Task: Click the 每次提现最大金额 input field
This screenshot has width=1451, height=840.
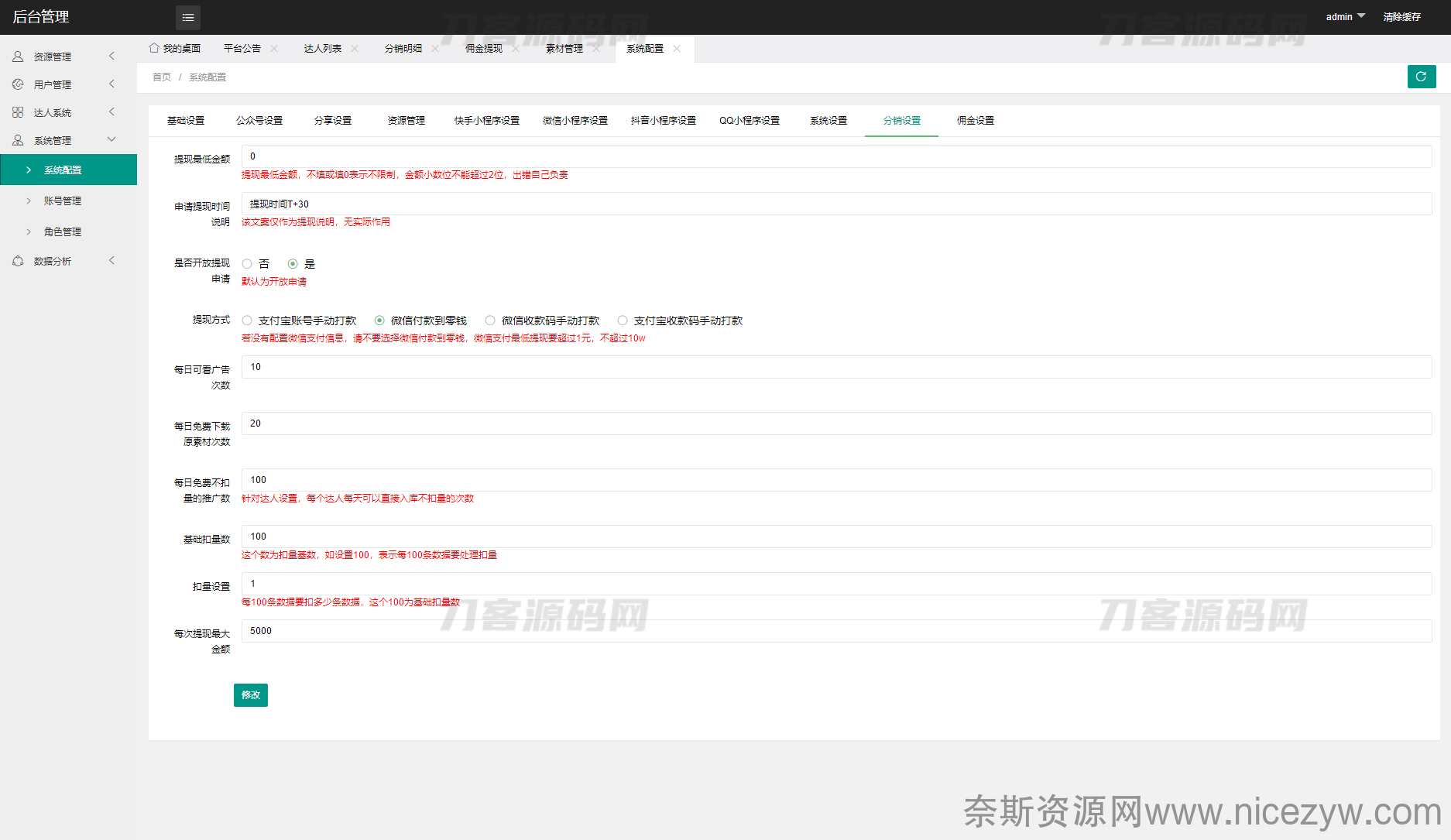Action: click(836, 631)
